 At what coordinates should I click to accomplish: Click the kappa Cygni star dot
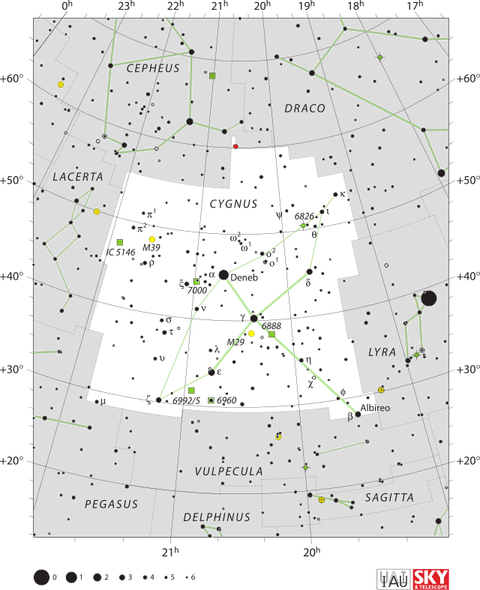point(336,195)
